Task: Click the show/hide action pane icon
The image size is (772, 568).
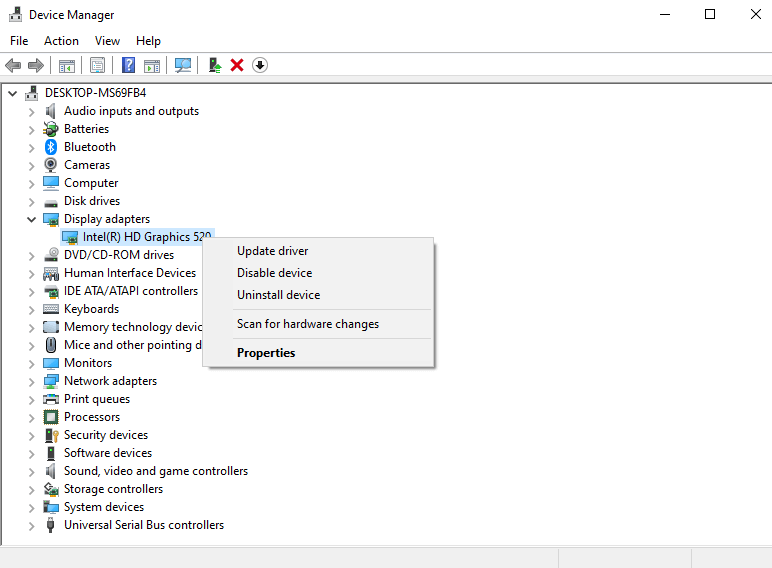Action: point(152,65)
